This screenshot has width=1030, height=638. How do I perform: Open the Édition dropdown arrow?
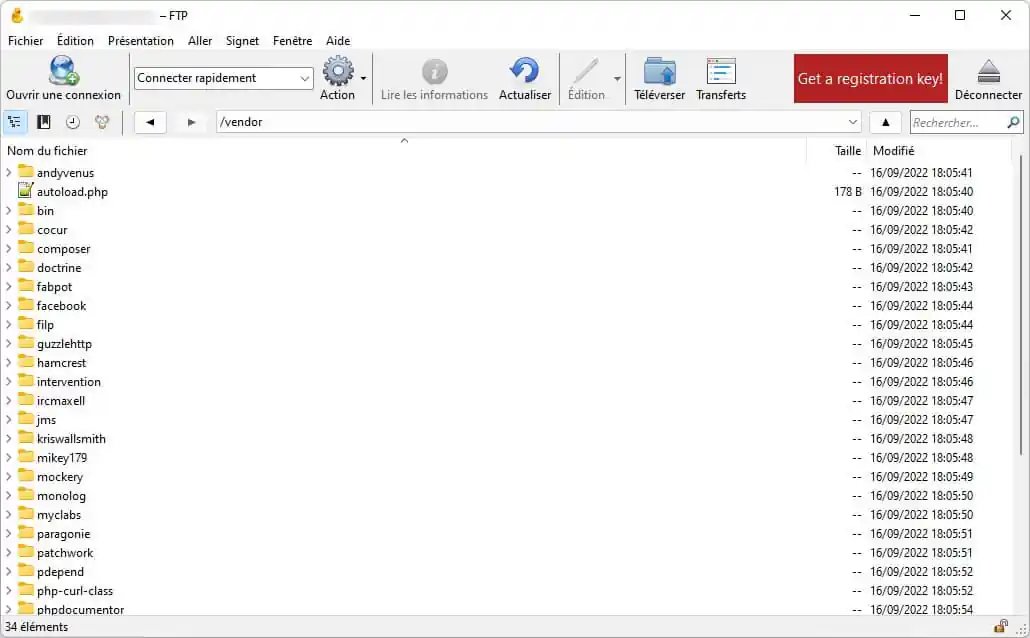click(x=617, y=79)
